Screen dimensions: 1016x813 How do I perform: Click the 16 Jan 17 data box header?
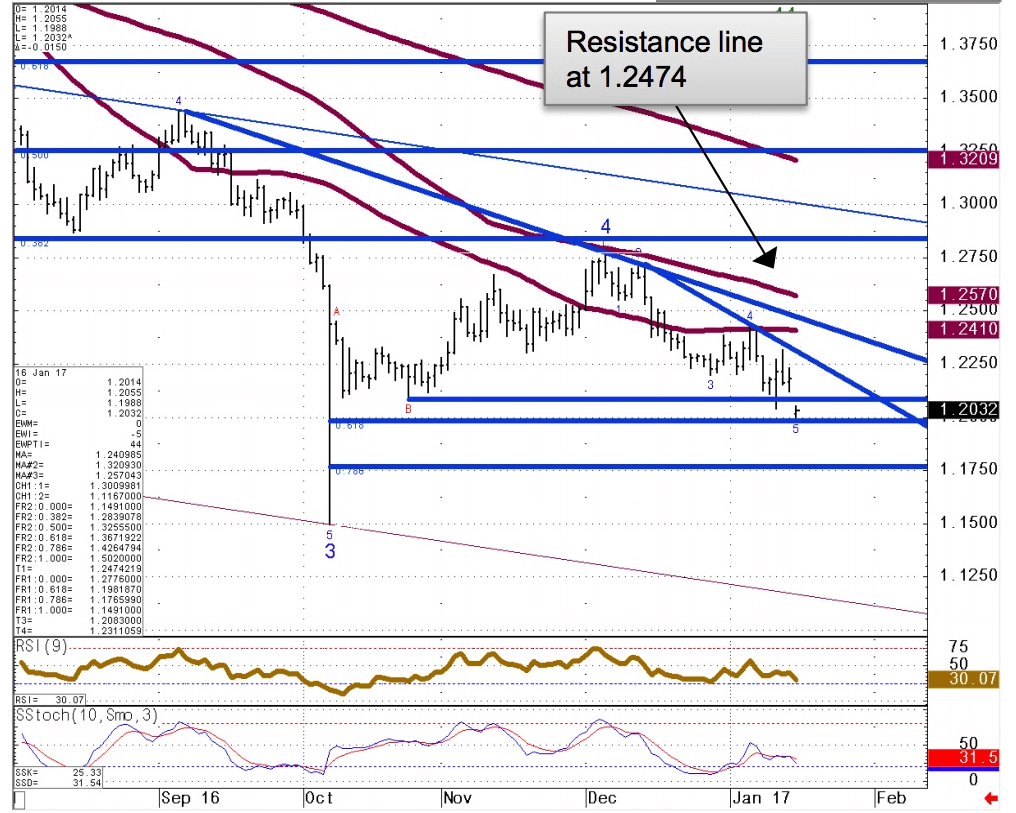click(x=39, y=369)
